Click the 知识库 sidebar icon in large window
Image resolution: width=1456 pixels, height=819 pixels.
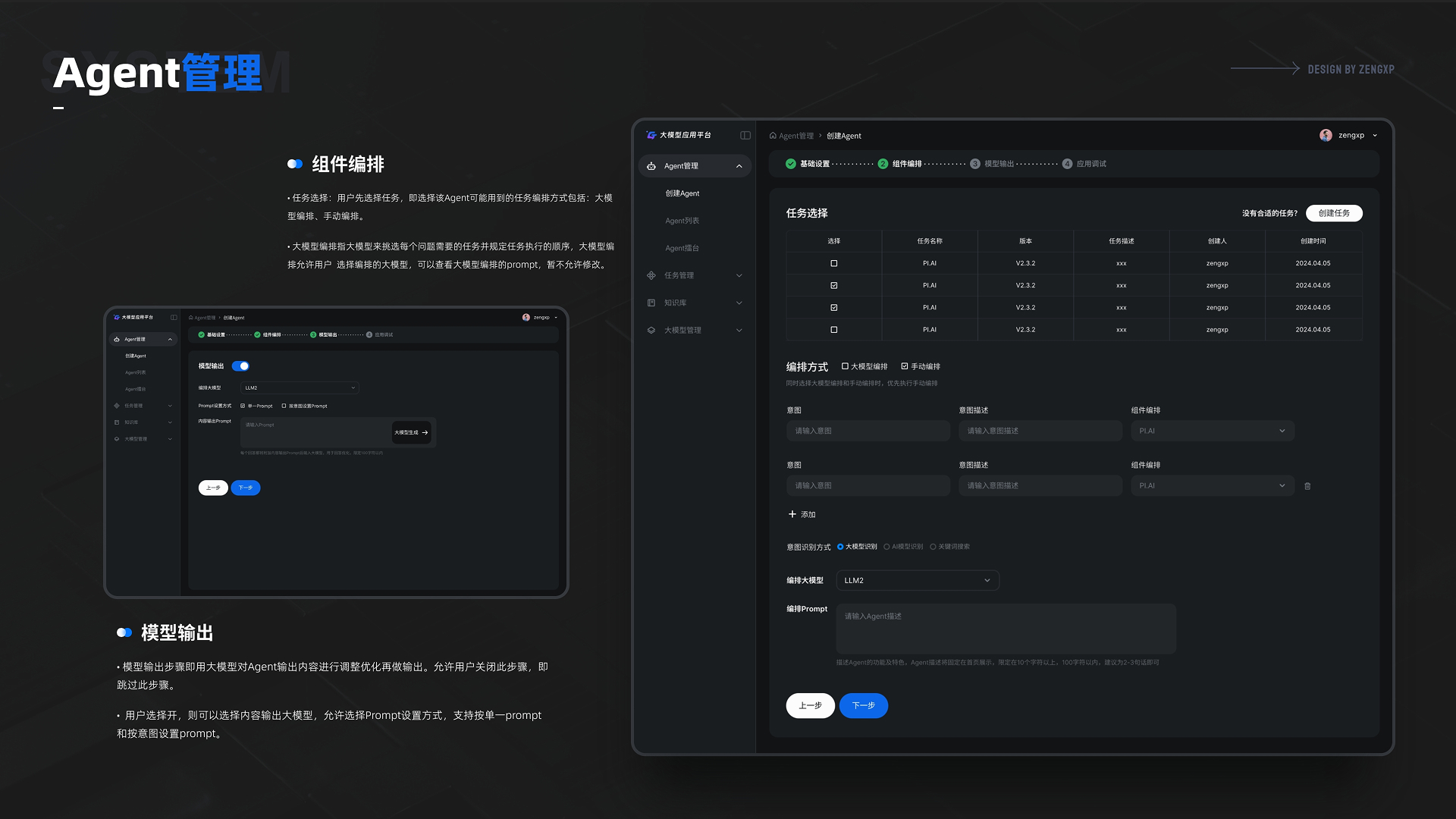(x=651, y=303)
